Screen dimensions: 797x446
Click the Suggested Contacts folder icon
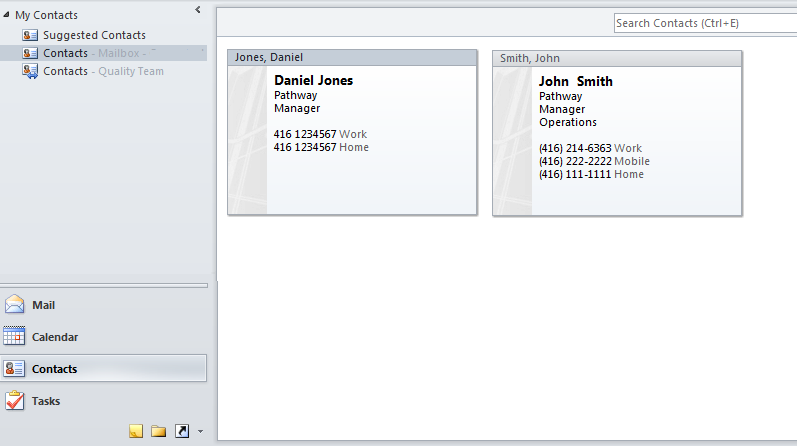click(x=30, y=35)
